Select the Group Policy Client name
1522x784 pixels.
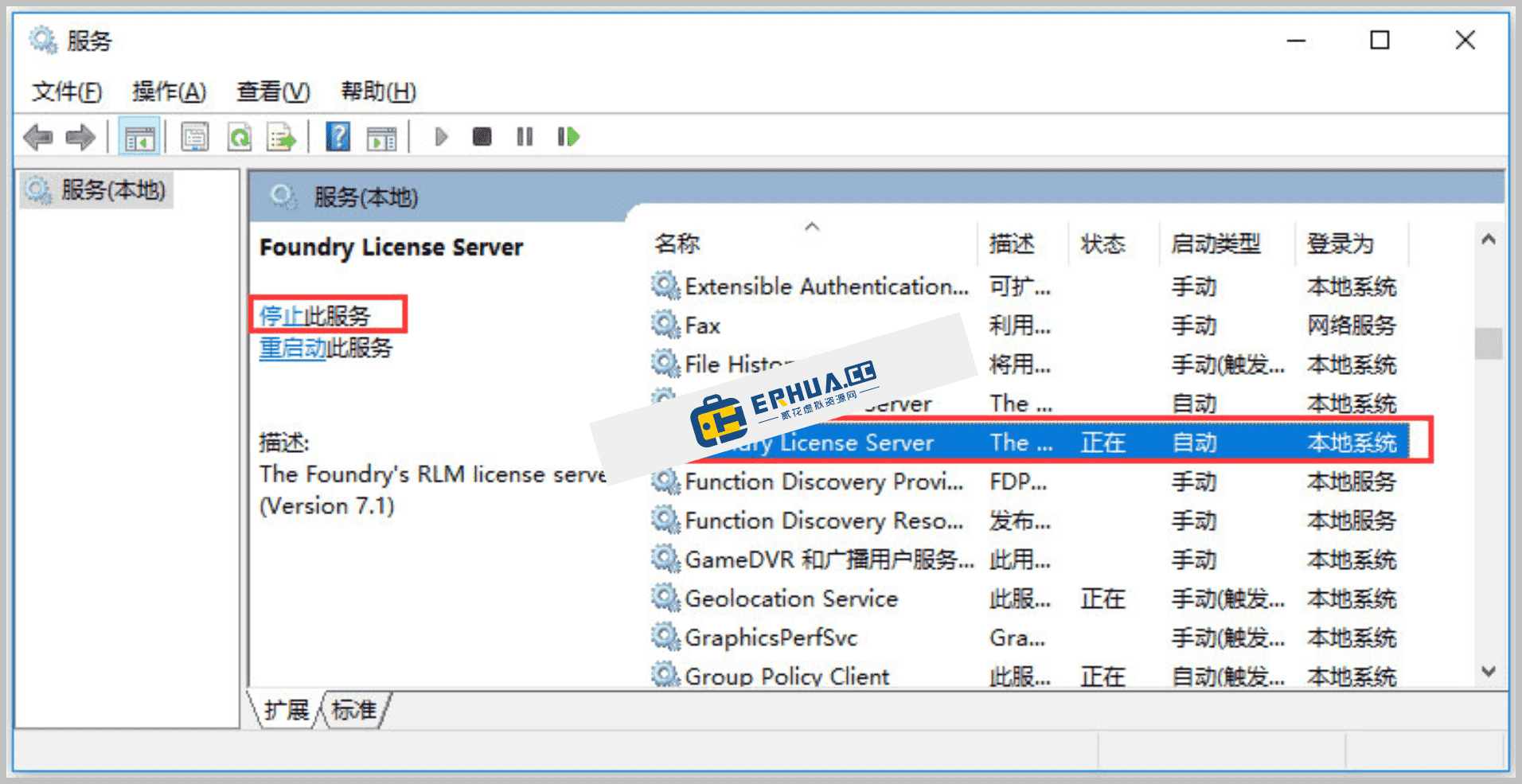pyautogui.click(x=786, y=676)
